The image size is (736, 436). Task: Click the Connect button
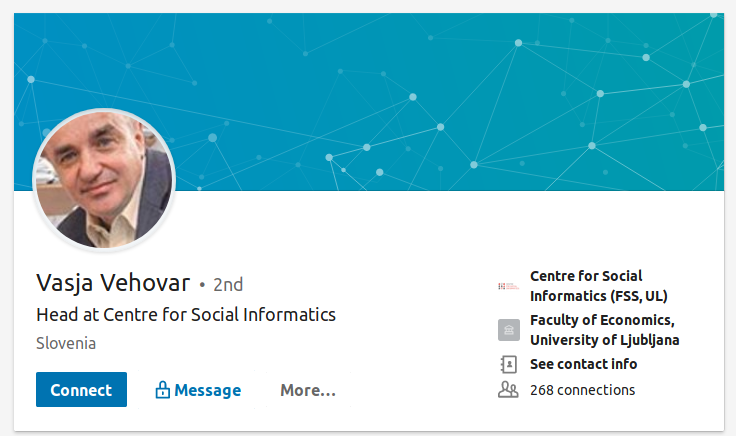[x=81, y=390]
